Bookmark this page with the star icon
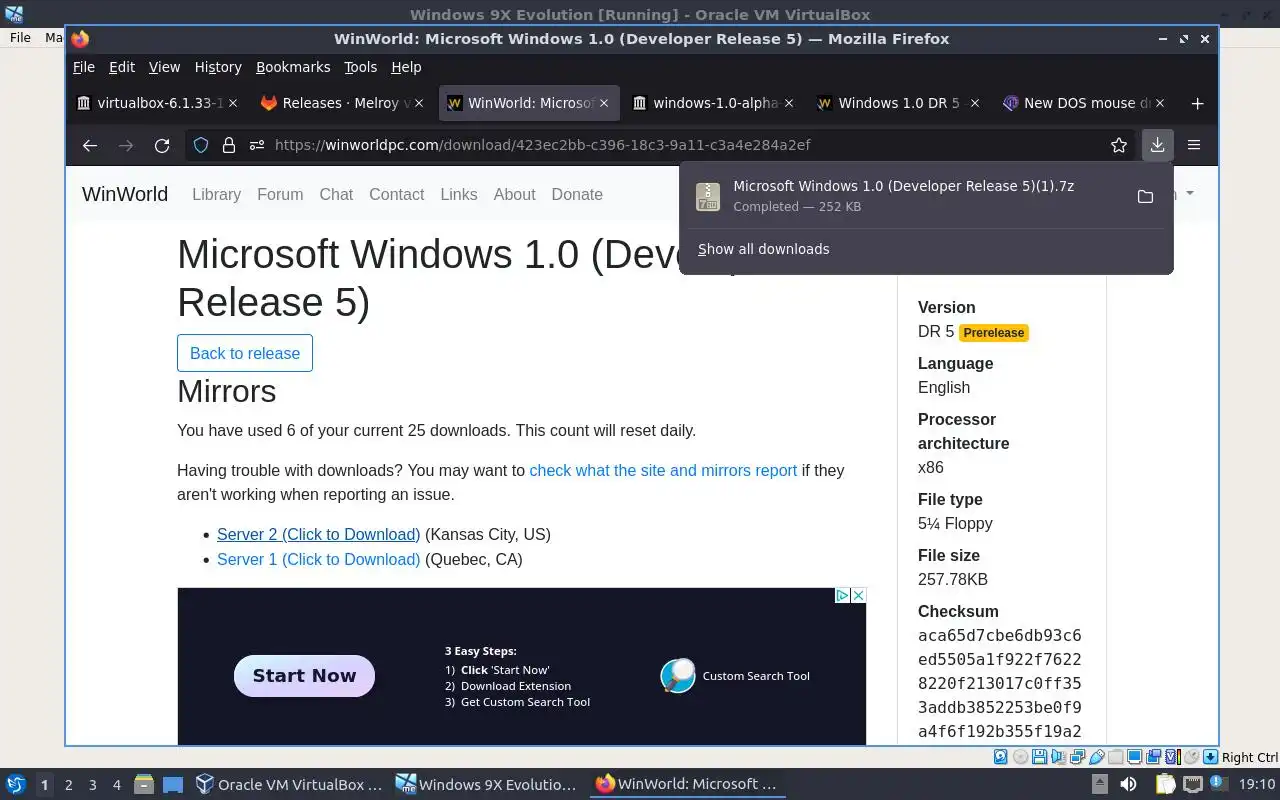Screen dimensions: 1280x800 coord(1119,145)
